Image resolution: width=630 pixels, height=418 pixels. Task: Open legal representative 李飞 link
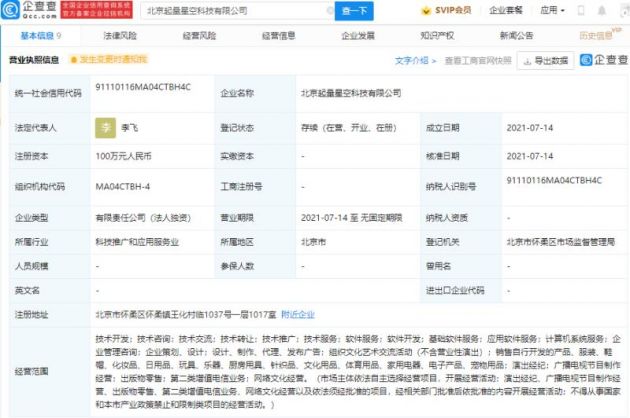point(129,128)
